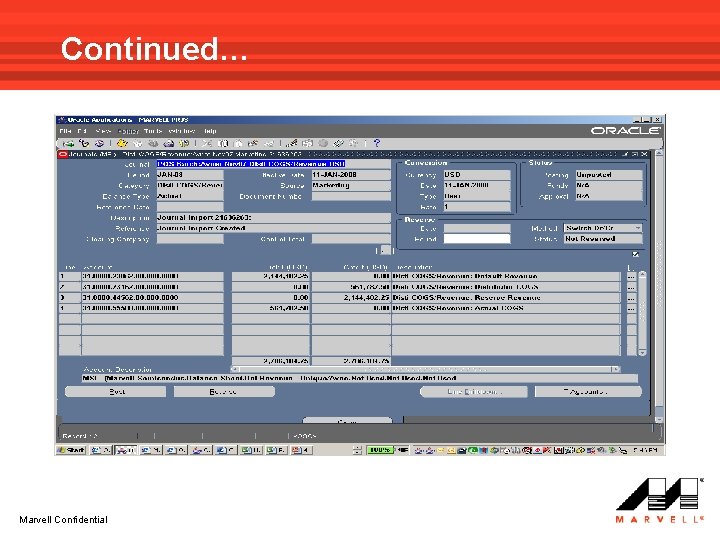Click the journal lines vertical scrollbar
Screen dimensions: 720x540
[x=642, y=314]
